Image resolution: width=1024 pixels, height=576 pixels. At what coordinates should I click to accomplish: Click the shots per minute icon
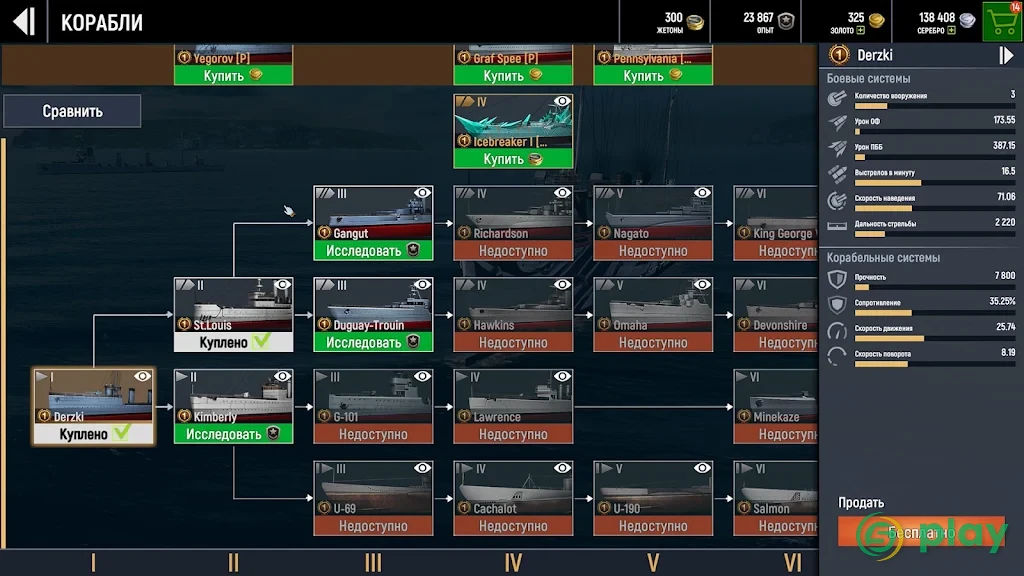pos(837,174)
